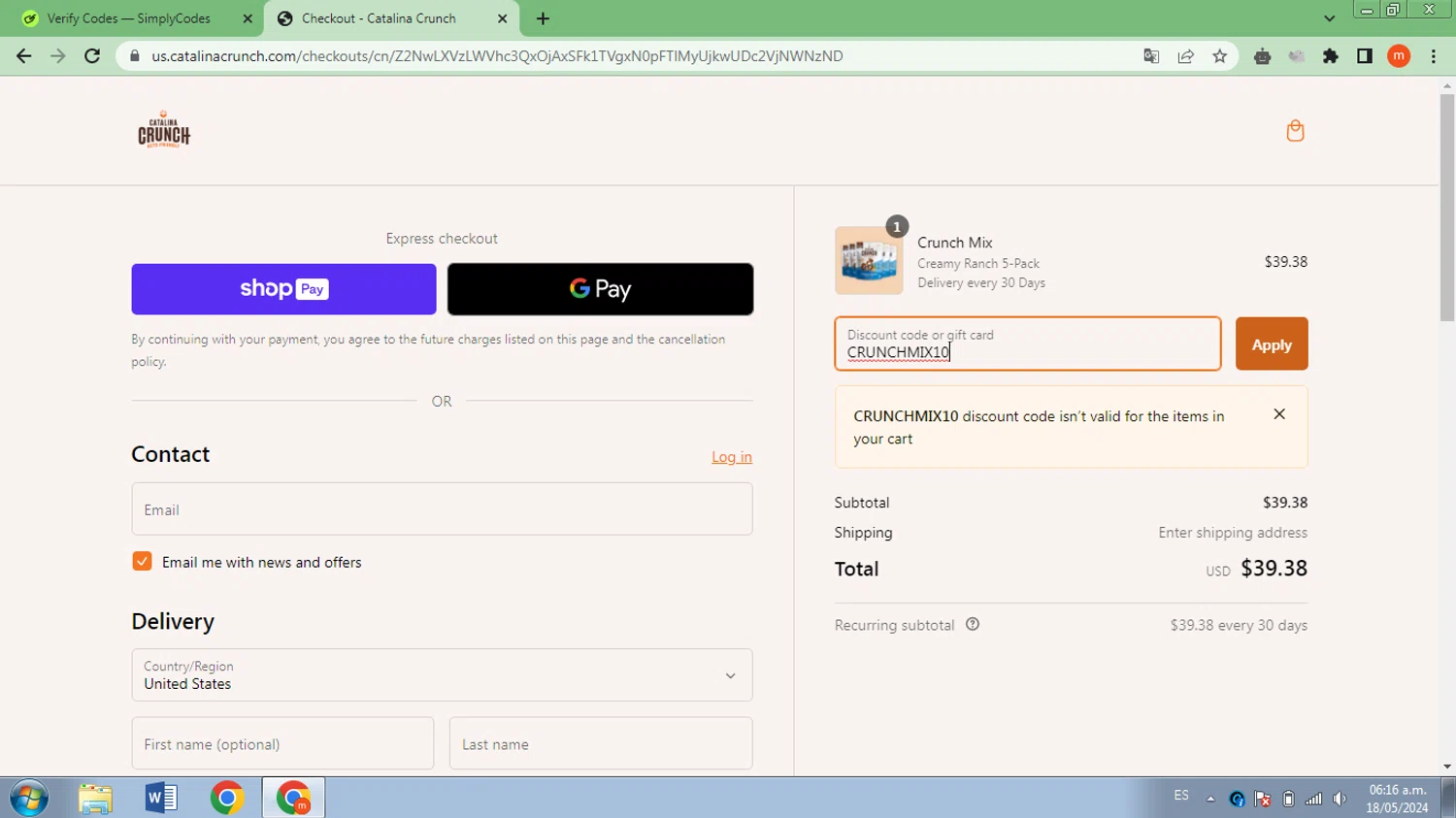Close the Checkout - Catalina Crunch tab
The width and height of the screenshot is (1456, 818).
pos(502,18)
